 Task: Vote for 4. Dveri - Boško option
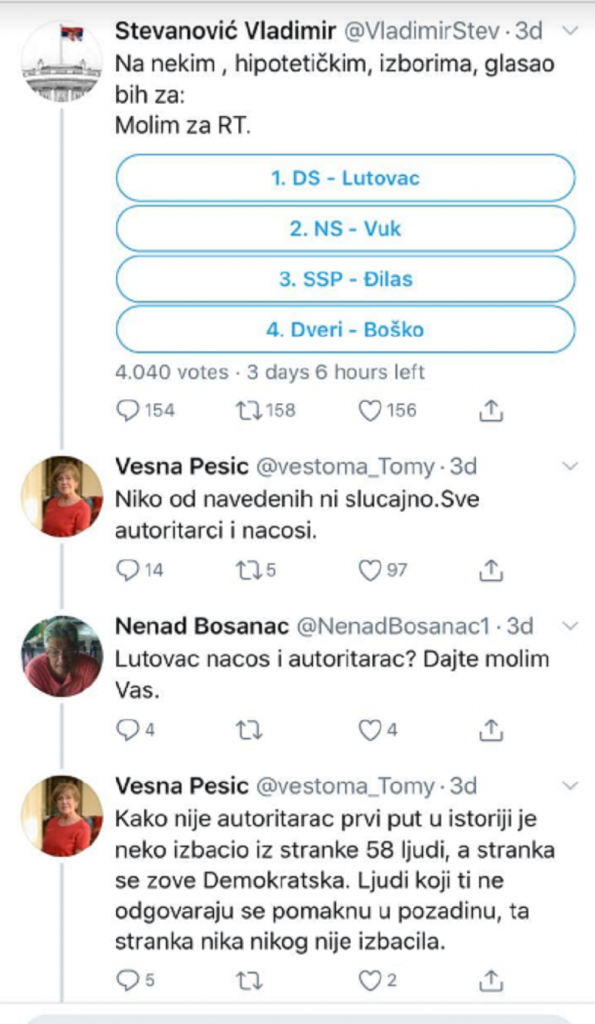tap(344, 328)
